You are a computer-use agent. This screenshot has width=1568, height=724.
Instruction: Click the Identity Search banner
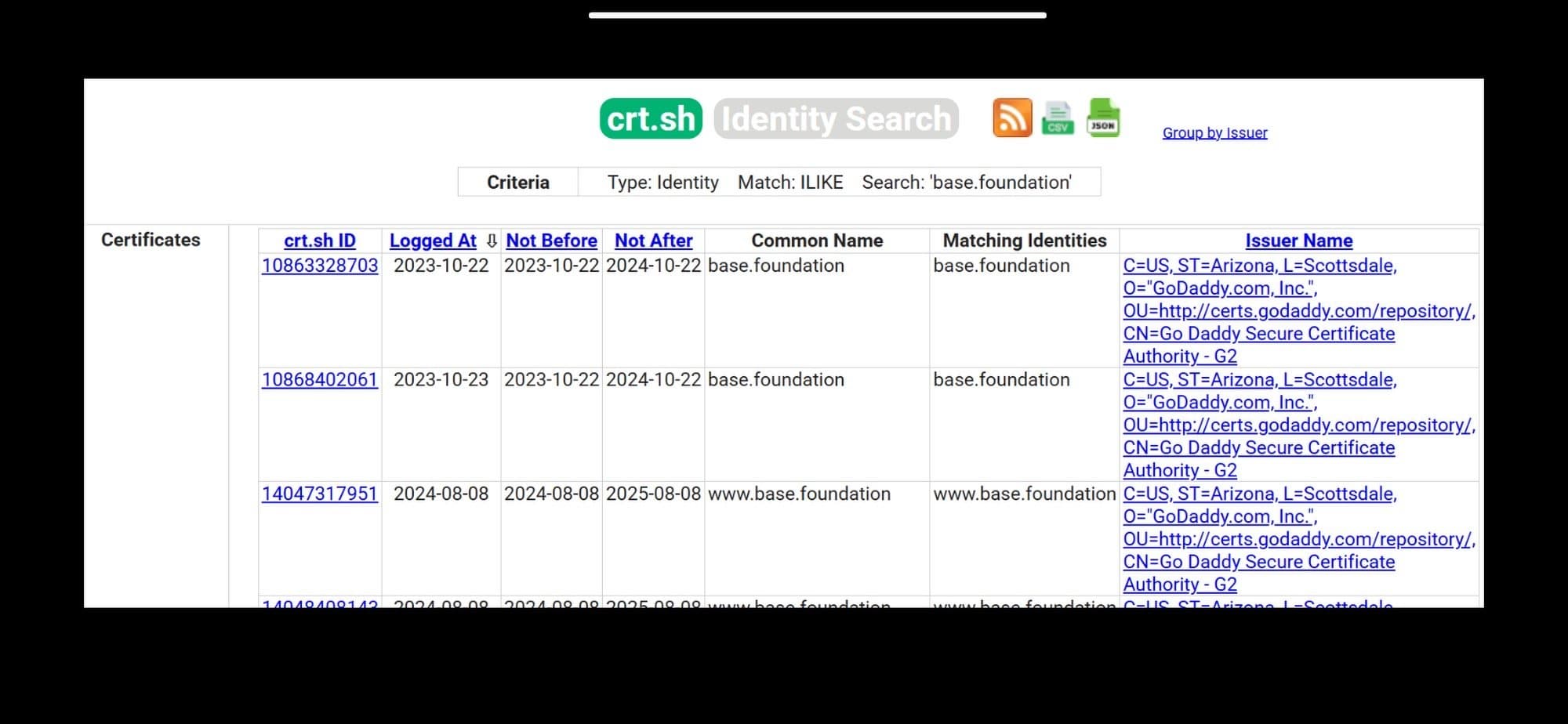[x=836, y=119]
